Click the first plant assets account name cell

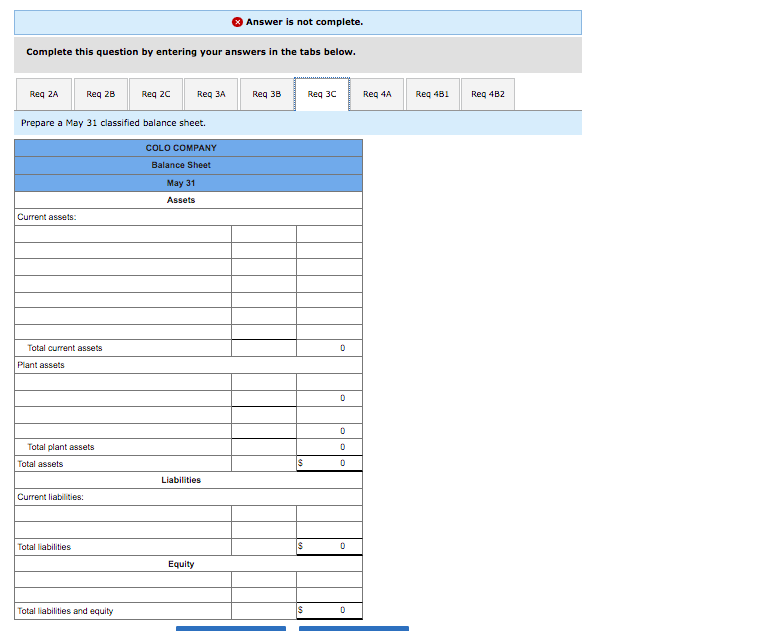click(123, 382)
